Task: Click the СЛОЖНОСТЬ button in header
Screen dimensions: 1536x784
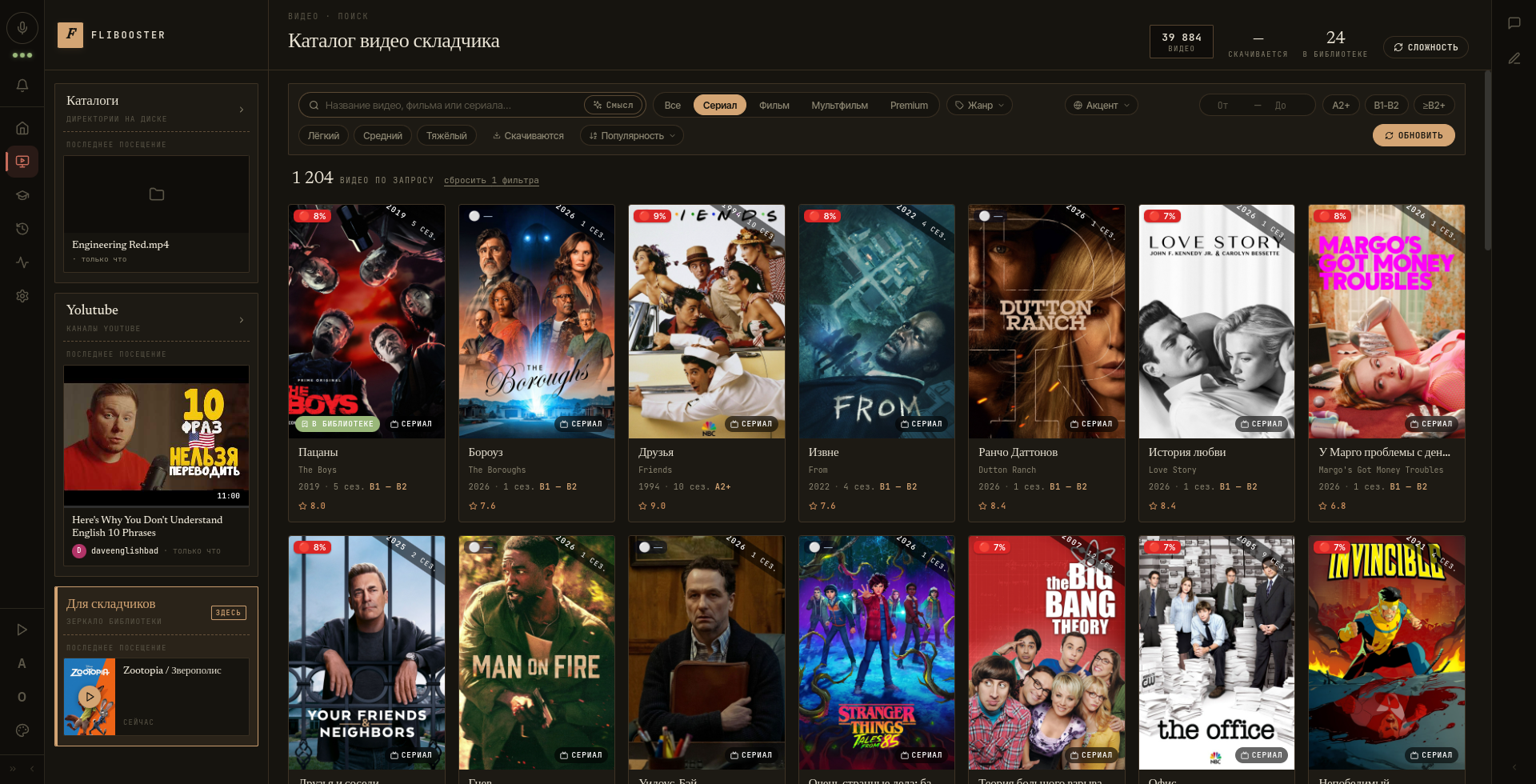Action: coord(1426,47)
